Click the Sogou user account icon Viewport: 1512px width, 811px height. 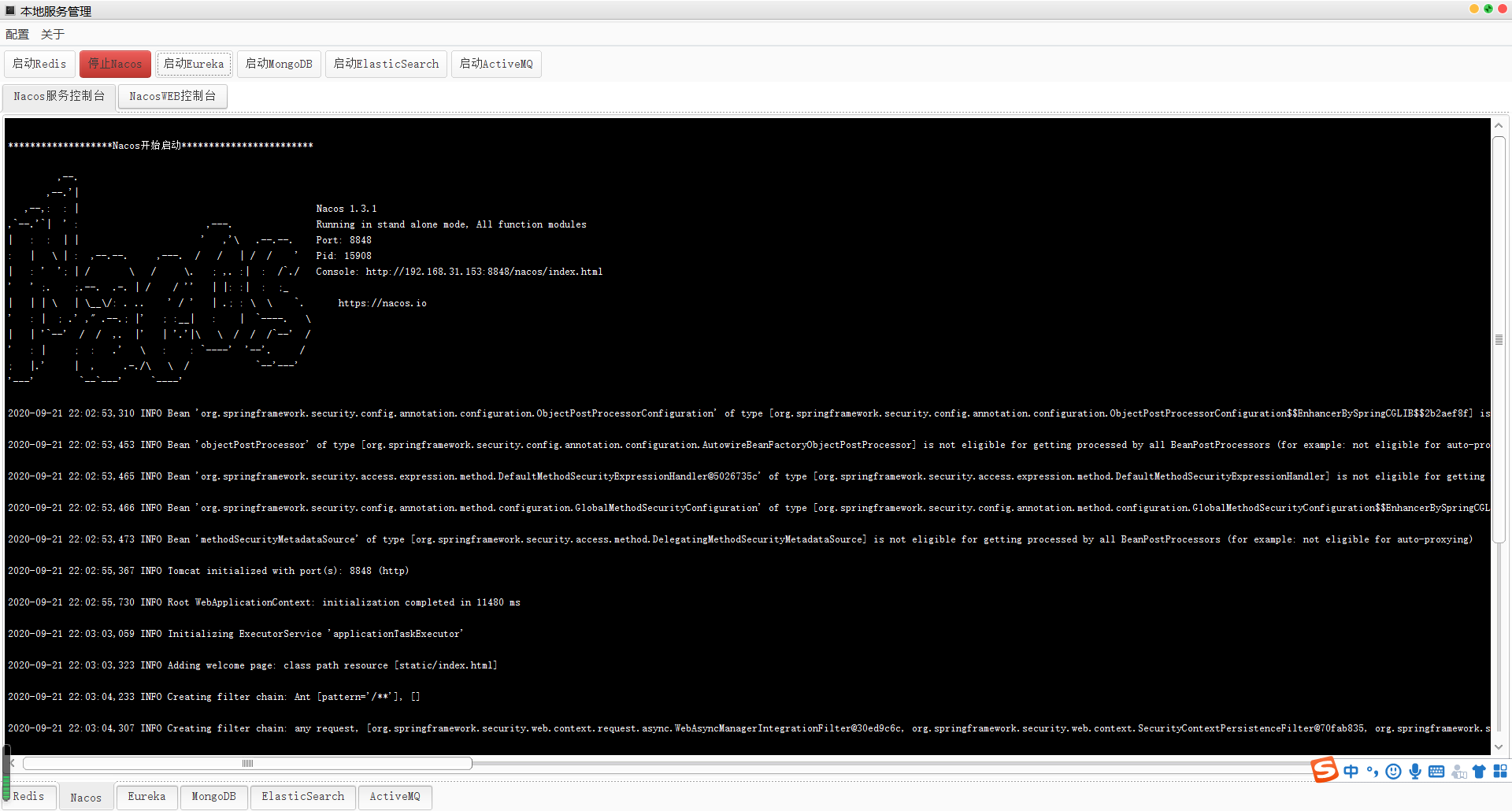(x=1458, y=772)
